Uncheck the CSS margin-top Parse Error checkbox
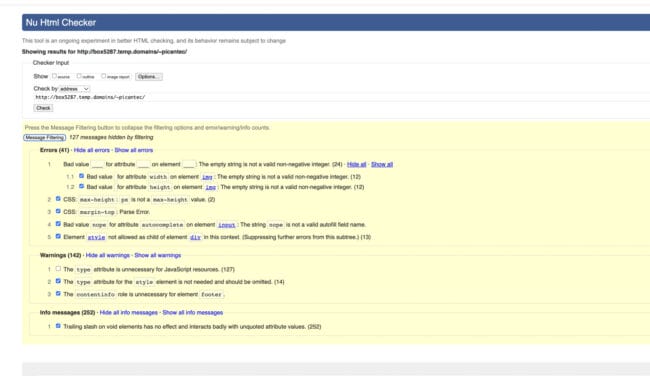Screen dimensions: 650x376 (58, 211)
